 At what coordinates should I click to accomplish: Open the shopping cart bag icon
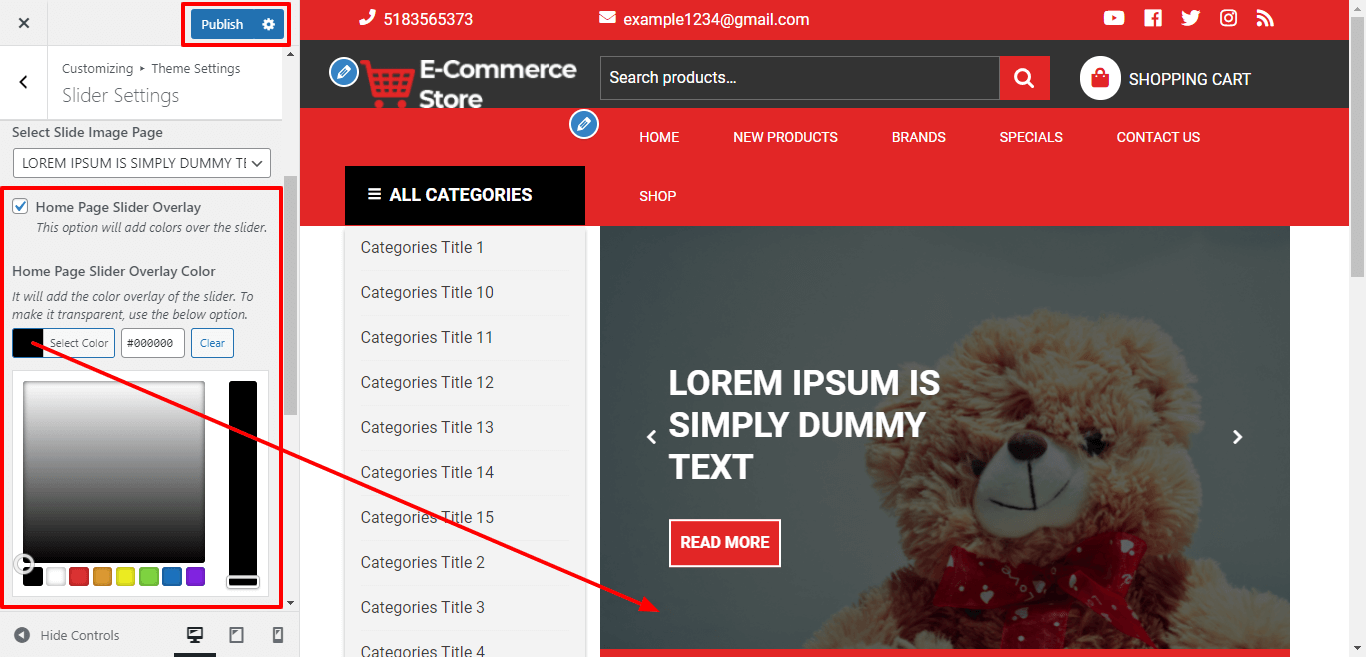[1100, 78]
